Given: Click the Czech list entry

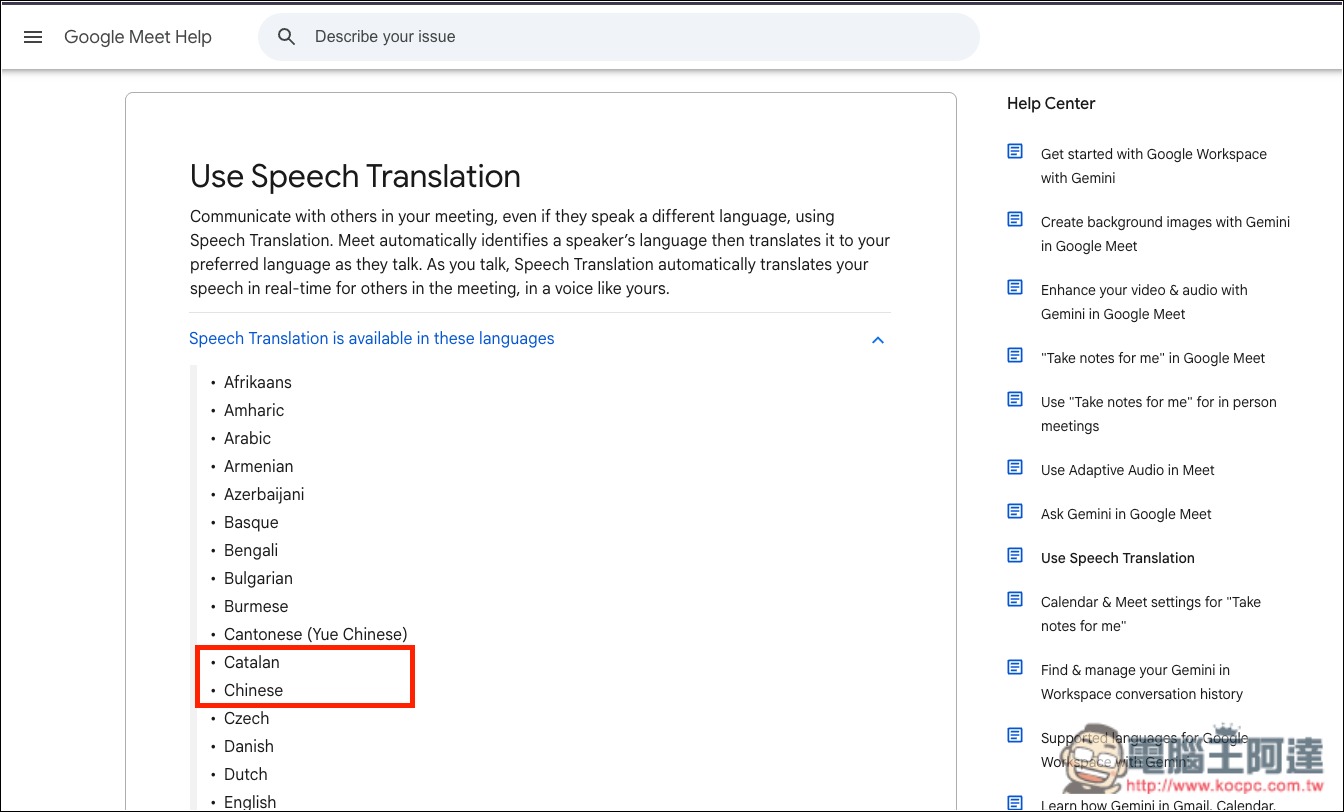Looking at the screenshot, I should click(247, 718).
